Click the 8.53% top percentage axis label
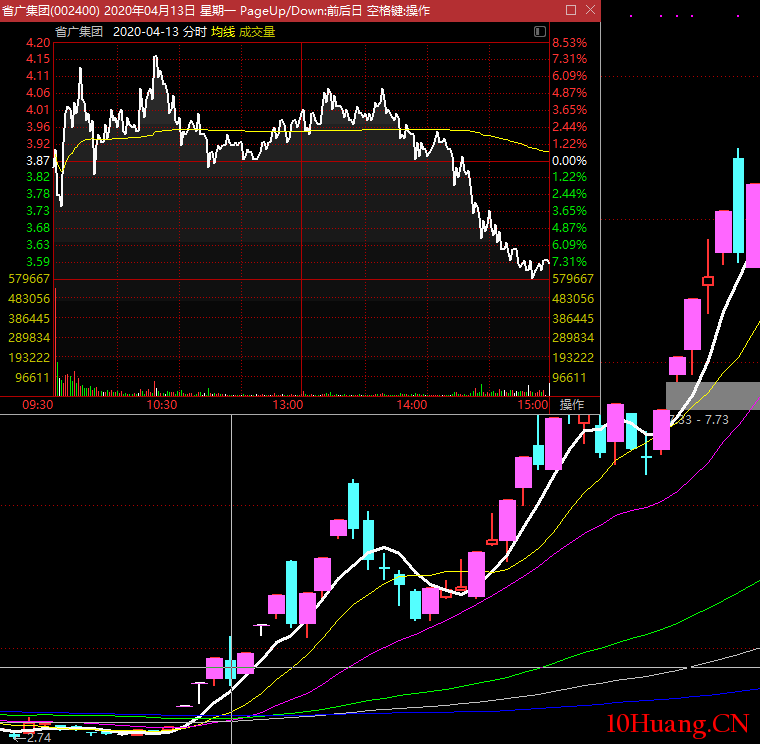Image resolution: width=760 pixels, height=744 pixels. [569, 43]
